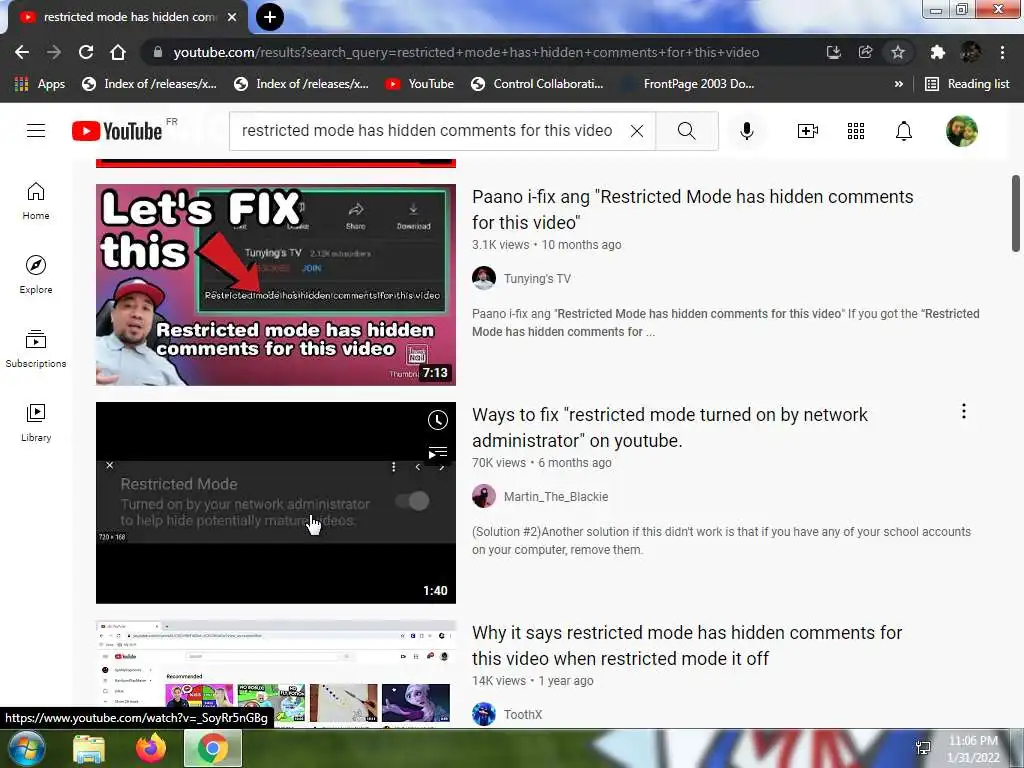Visit the Tunying's TV channel
The height and width of the screenshot is (768, 1024).
(x=537, y=279)
